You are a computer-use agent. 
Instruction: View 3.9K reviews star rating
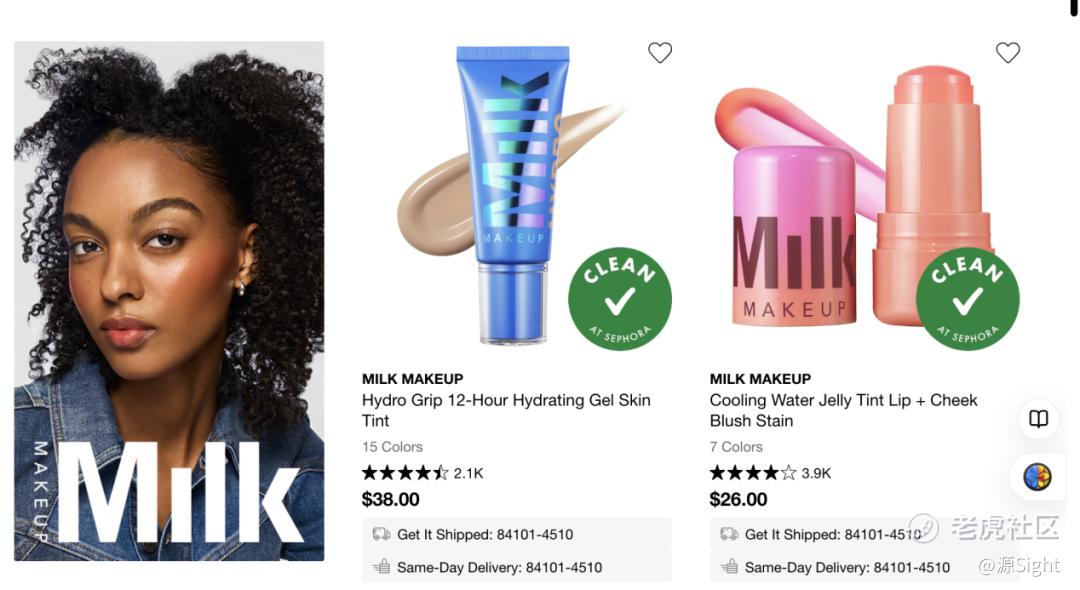pyautogui.click(x=770, y=473)
